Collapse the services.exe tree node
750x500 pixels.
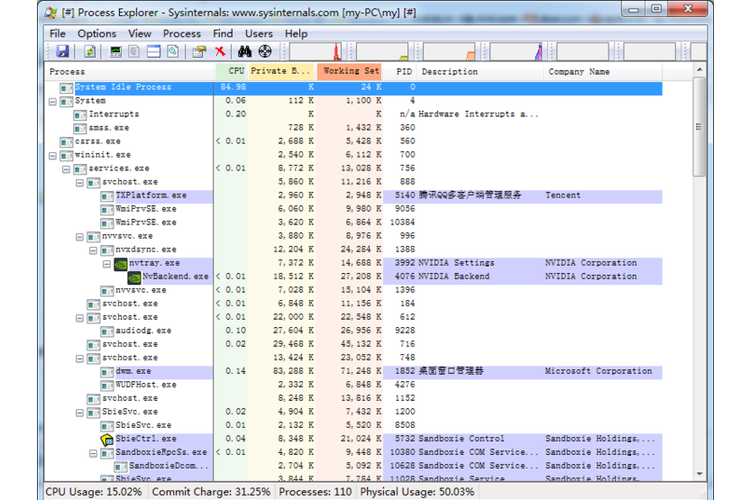coord(66,169)
